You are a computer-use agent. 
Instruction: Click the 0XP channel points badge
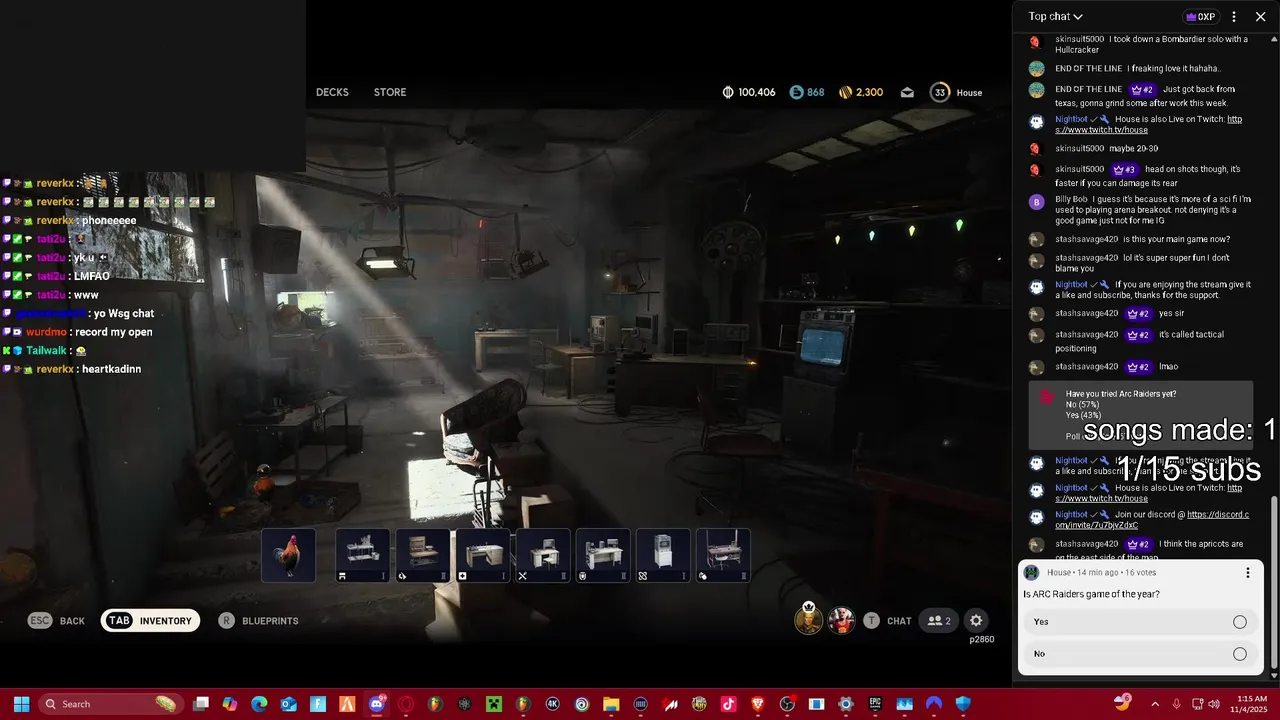tap(1200, 17)
